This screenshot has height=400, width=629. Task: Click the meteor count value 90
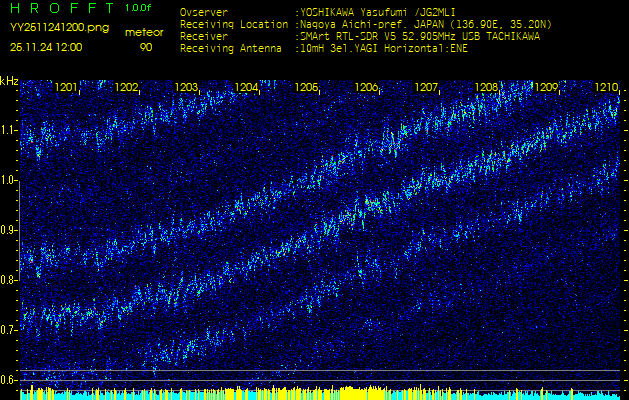[146, 46]
